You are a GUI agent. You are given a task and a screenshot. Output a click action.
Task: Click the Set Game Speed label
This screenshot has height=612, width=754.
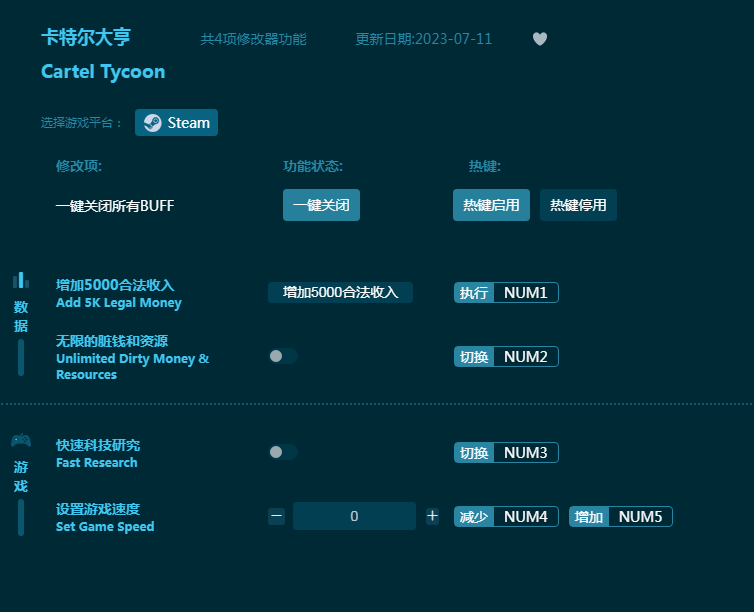click(105, 526)
